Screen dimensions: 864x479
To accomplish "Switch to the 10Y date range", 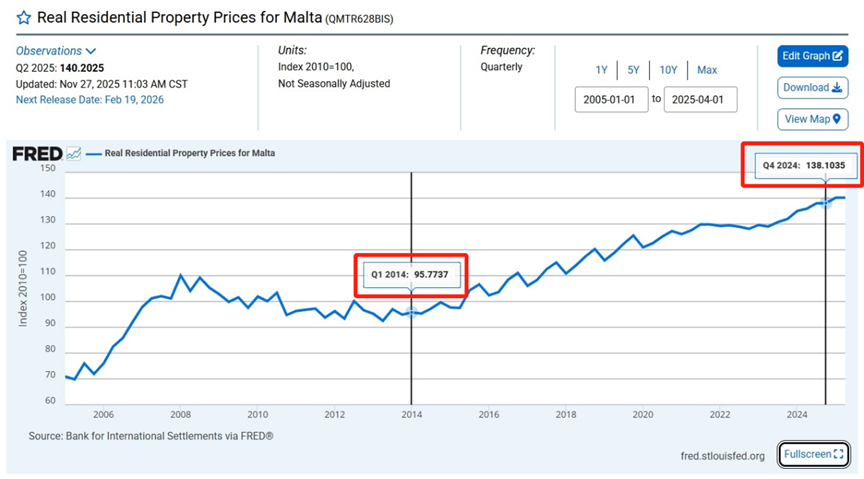I will (667, 70).
